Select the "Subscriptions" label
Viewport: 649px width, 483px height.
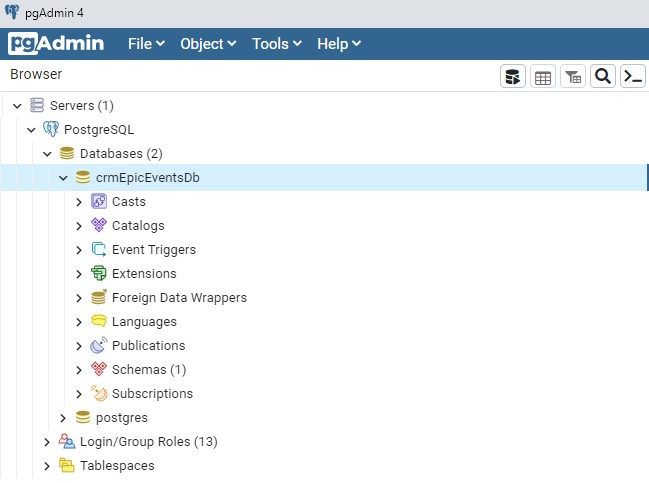[152, 394]
